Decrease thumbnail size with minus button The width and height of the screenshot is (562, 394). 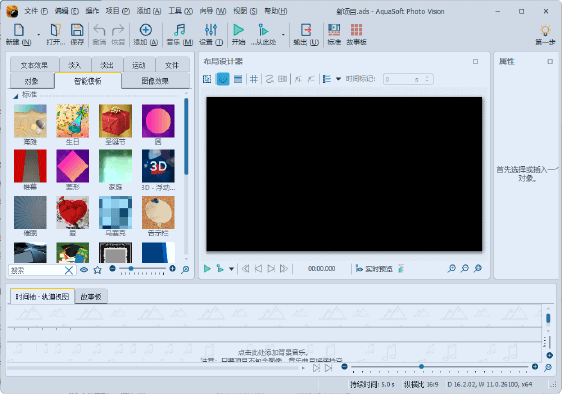click(112, 269)
